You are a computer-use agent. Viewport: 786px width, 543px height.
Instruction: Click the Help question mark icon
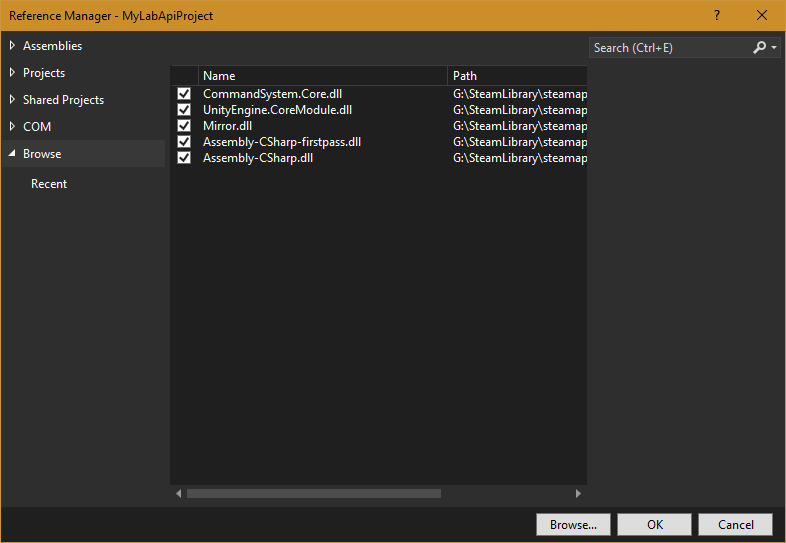(717, 16)
